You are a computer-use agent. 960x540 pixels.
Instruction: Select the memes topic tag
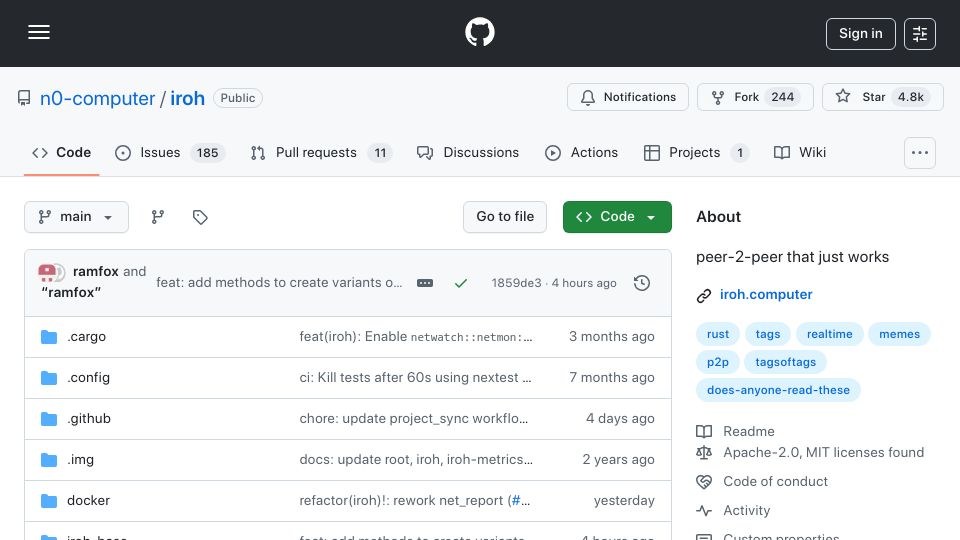point(899,334)
